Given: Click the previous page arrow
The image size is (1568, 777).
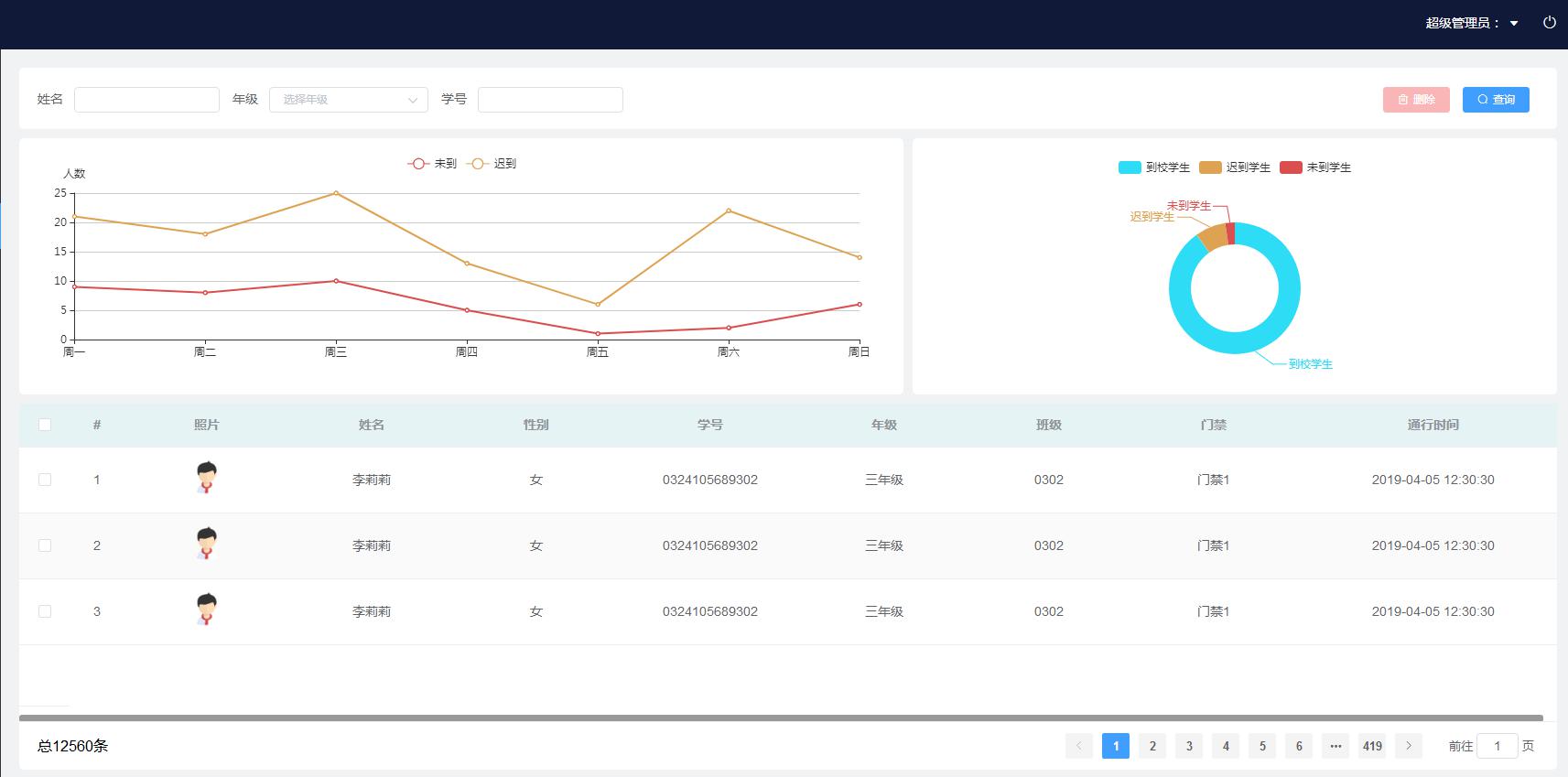Looking at the screenshot, I should [1078, 746].
